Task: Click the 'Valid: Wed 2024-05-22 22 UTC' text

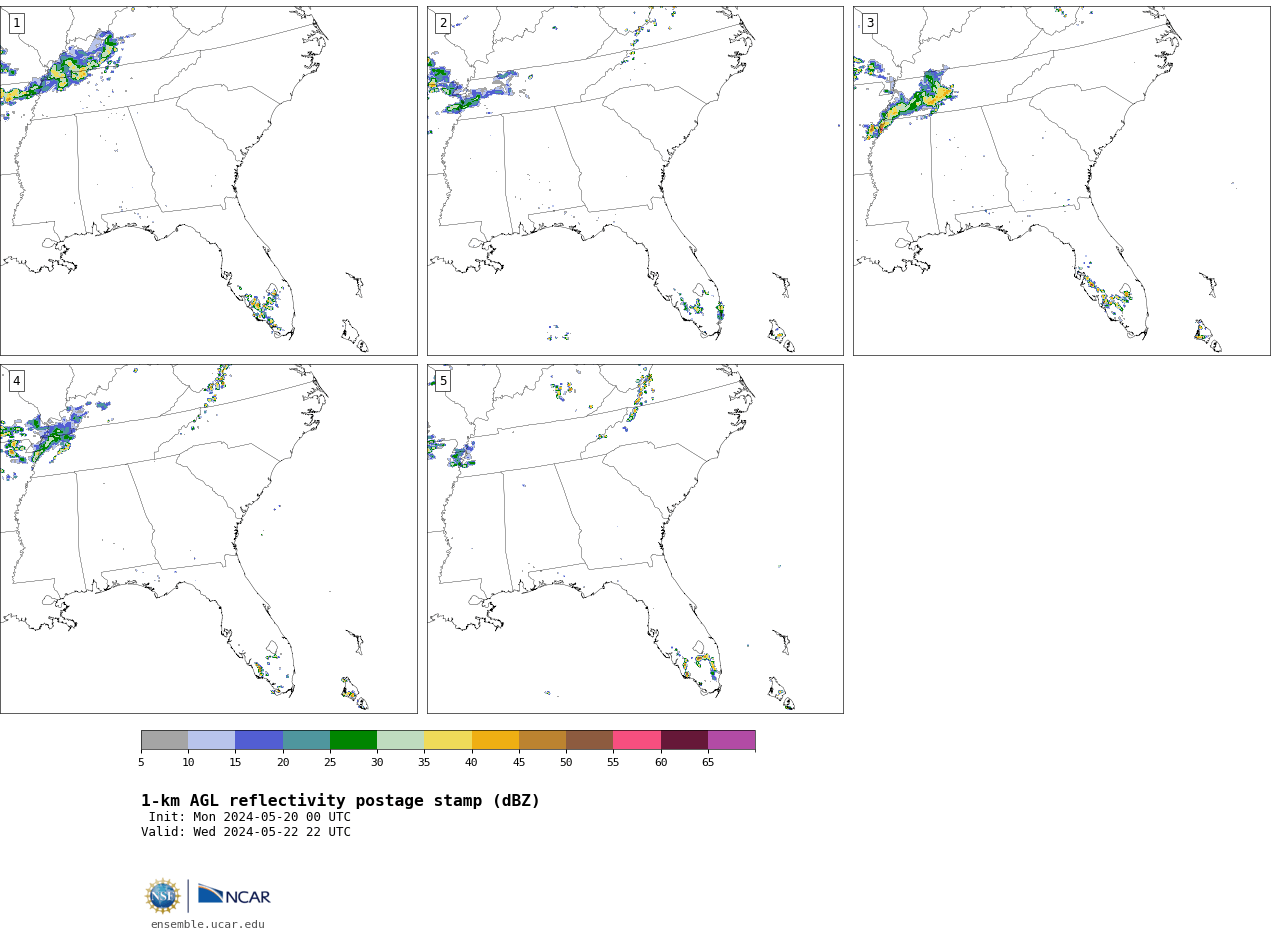Action: [246, 832]
